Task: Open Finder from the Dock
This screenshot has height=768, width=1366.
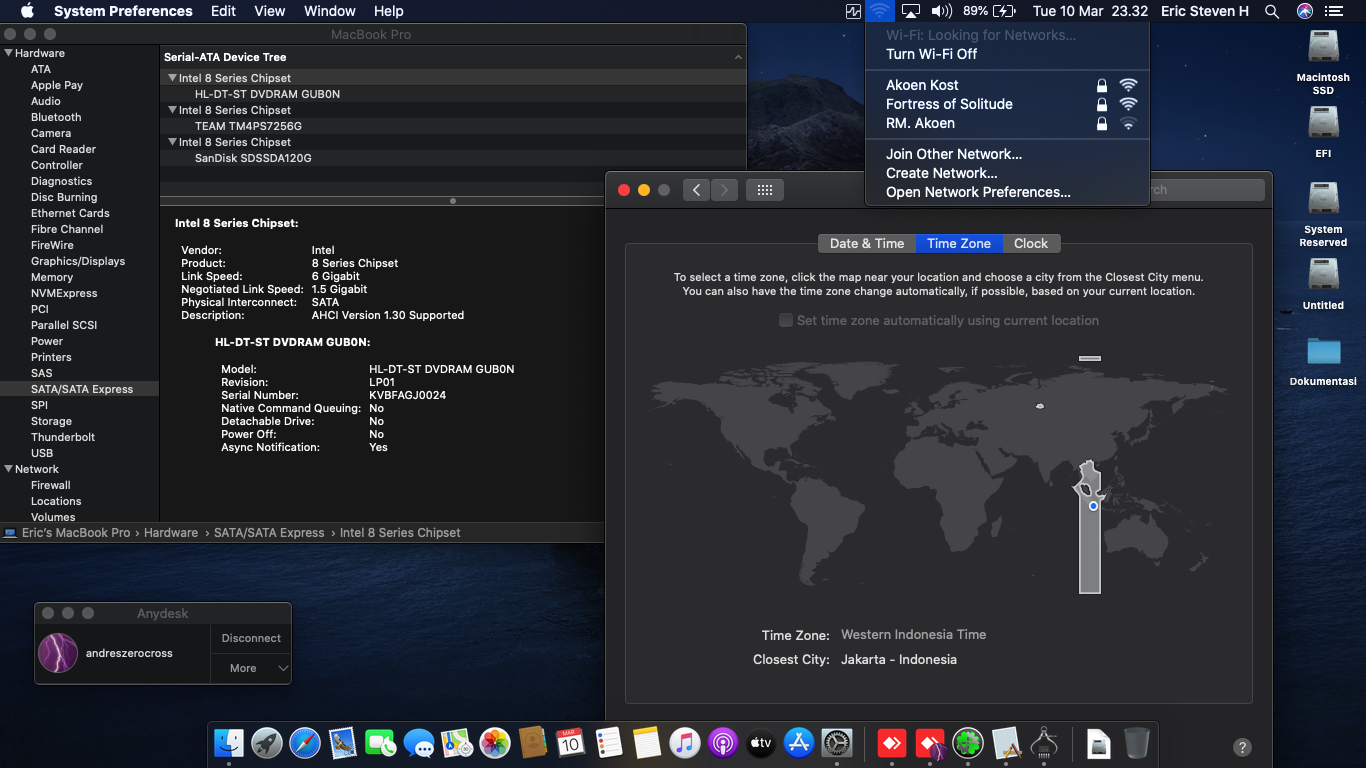Action: pyautogui.click(x=229, y=743)
